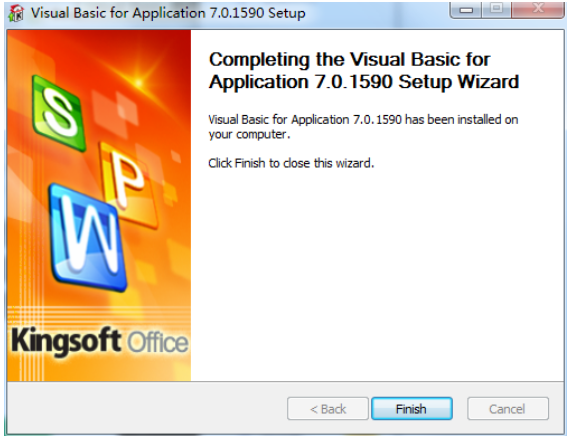Minimize the setup window

[x=466, y=9]
